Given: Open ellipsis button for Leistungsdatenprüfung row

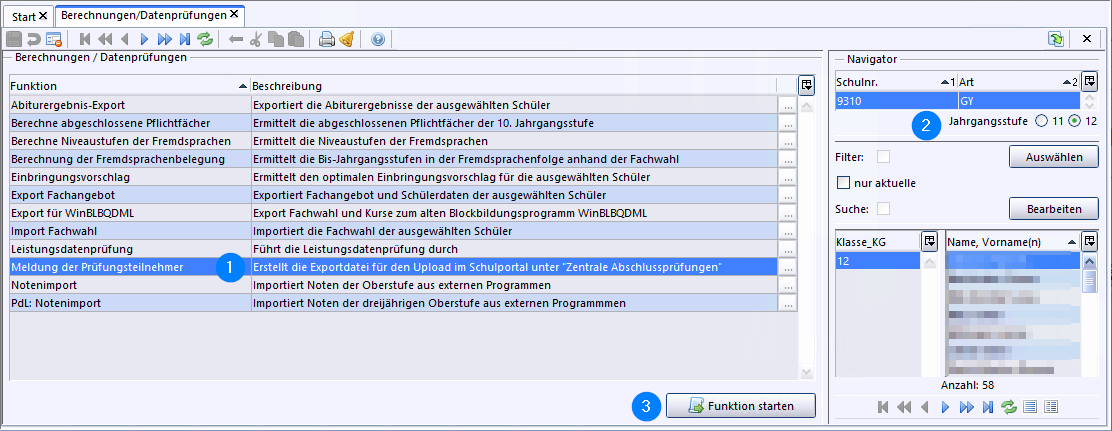Looking at the screenshot, I should (x=787, y=249).
